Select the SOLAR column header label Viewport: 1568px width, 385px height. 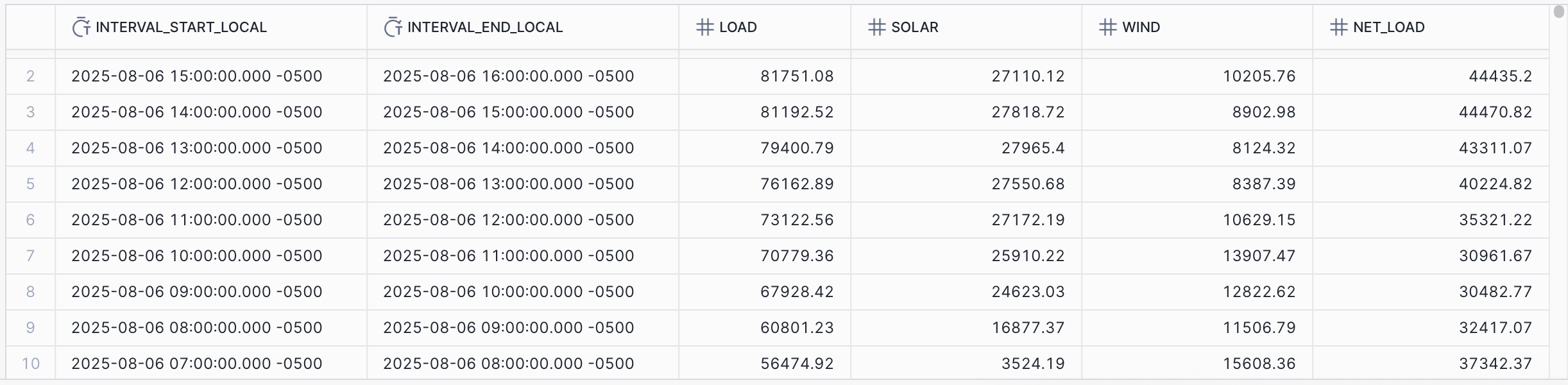click(914, 28)
